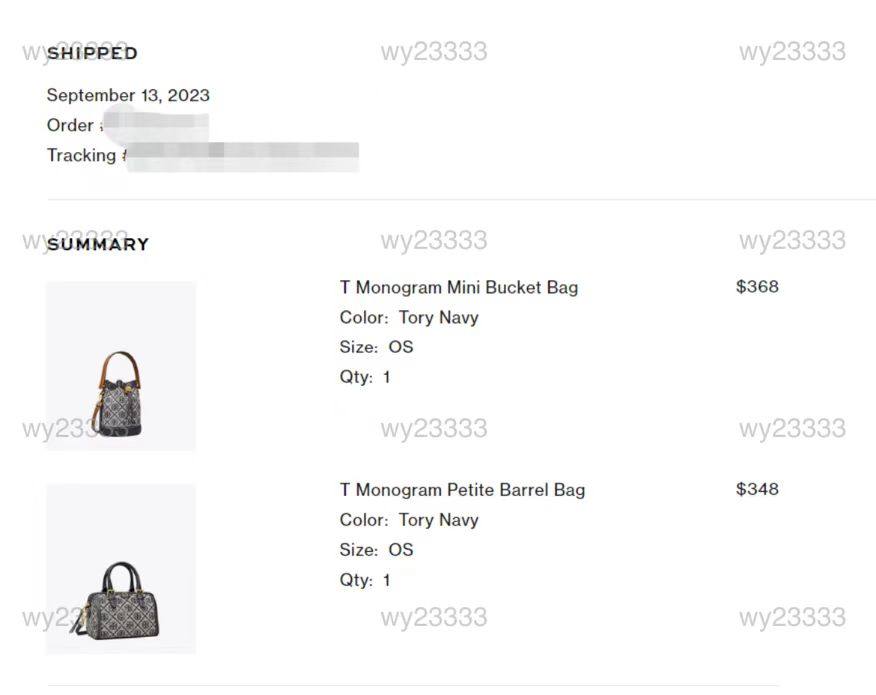The image size is (876, 695).
Task: Click the Petite Barrel Bag's Size OS text
Action: (376, 550)
